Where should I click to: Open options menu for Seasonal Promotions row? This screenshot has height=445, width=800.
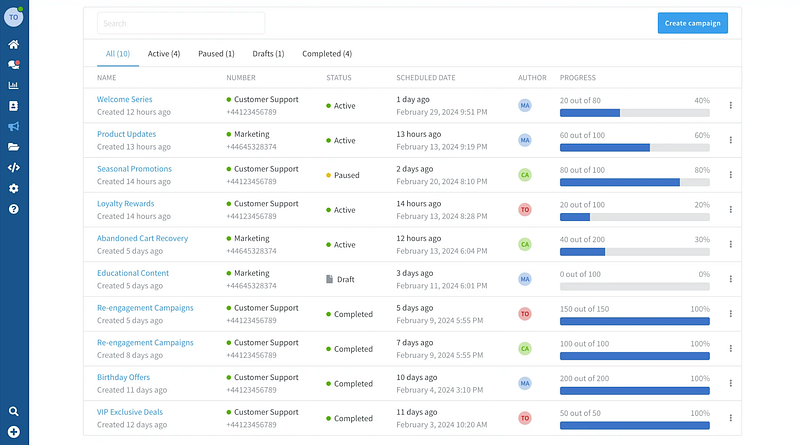[730, 175]
